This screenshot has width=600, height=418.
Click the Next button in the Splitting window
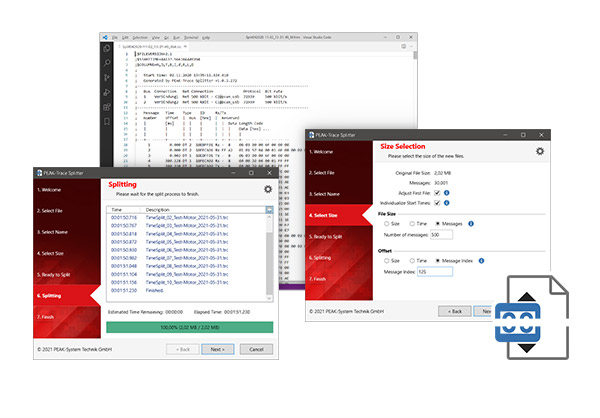217,349
